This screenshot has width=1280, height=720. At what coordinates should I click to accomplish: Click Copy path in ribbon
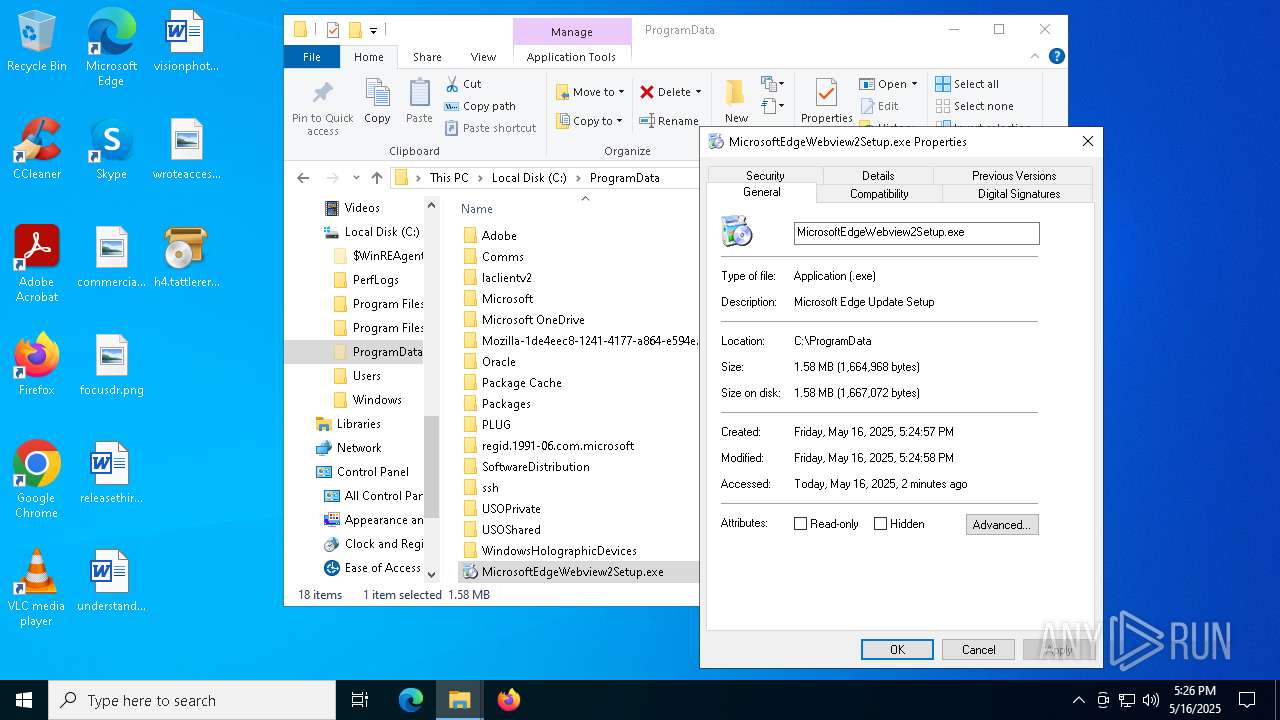click(x=480, y=106)
